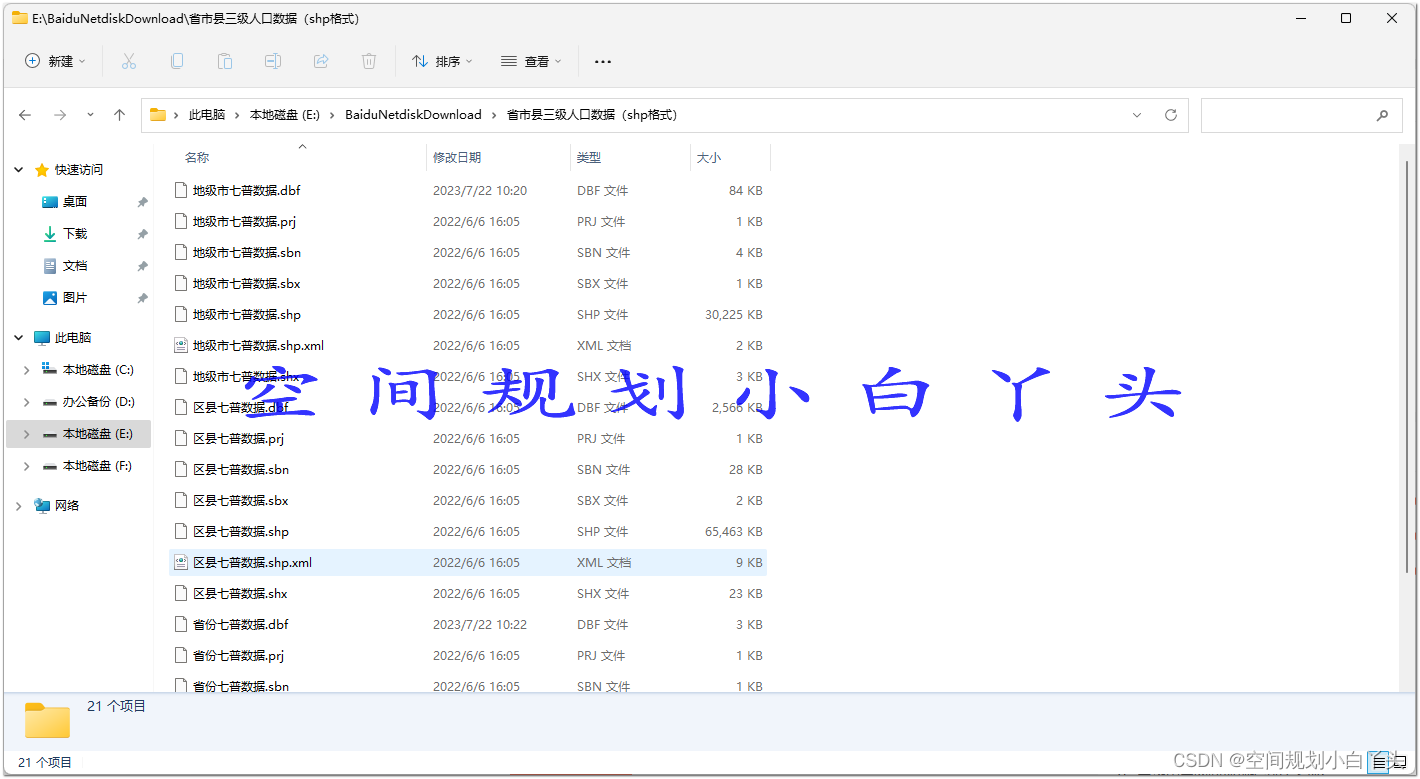Refresh the current folder view
This screenshot has height=779, width=1420.
(1171, 115)
